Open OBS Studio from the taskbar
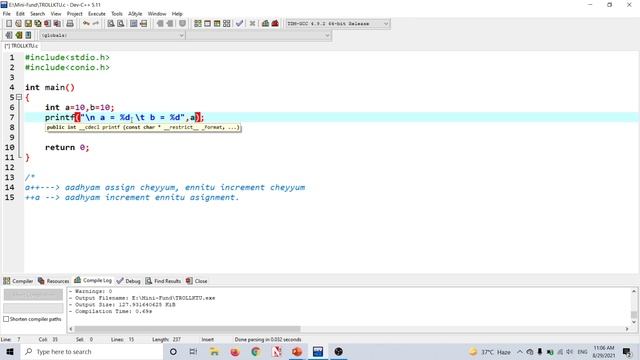Screen dimensions: 640x360 338,351
